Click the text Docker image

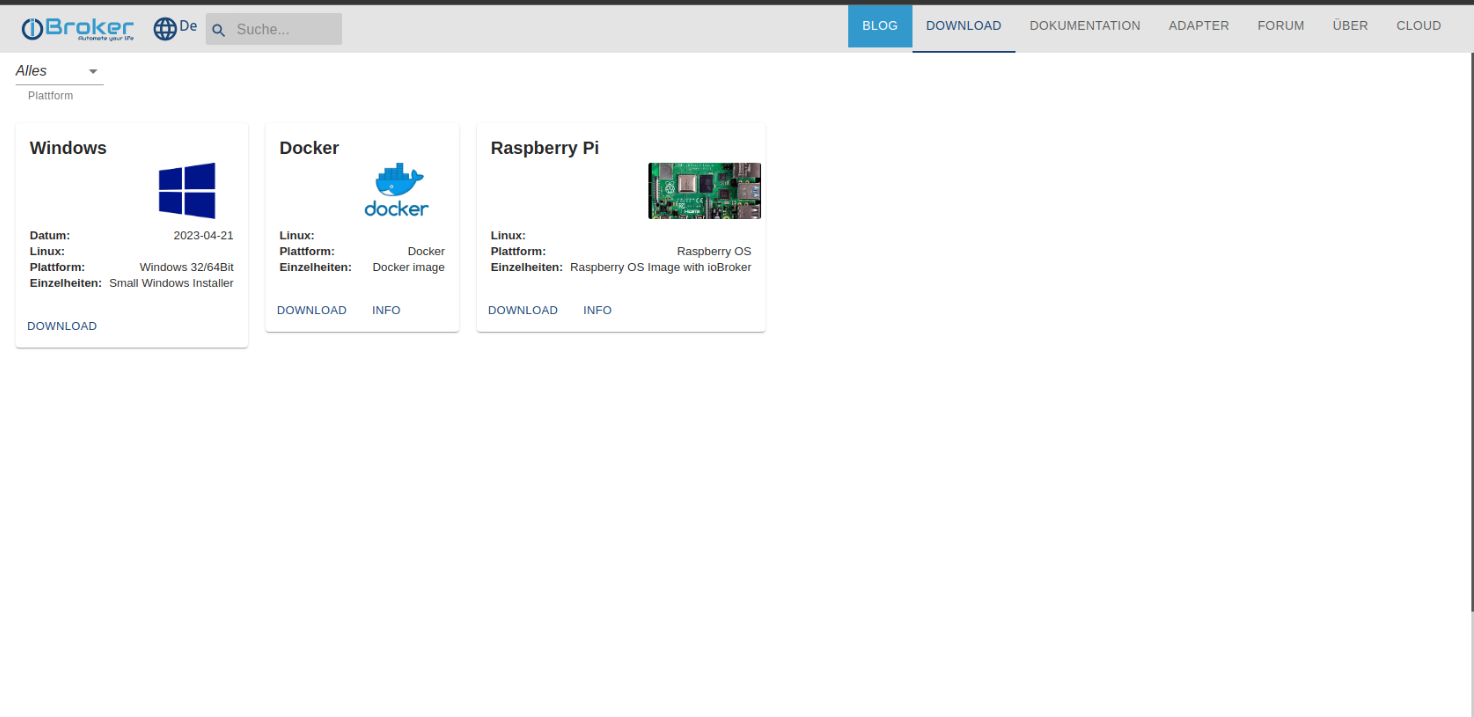click(x=409, y=267)
